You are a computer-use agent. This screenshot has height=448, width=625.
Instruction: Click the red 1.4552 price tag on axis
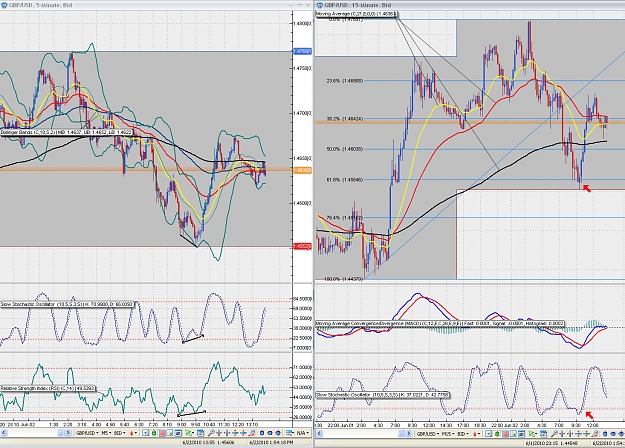(x=303, y=247)
